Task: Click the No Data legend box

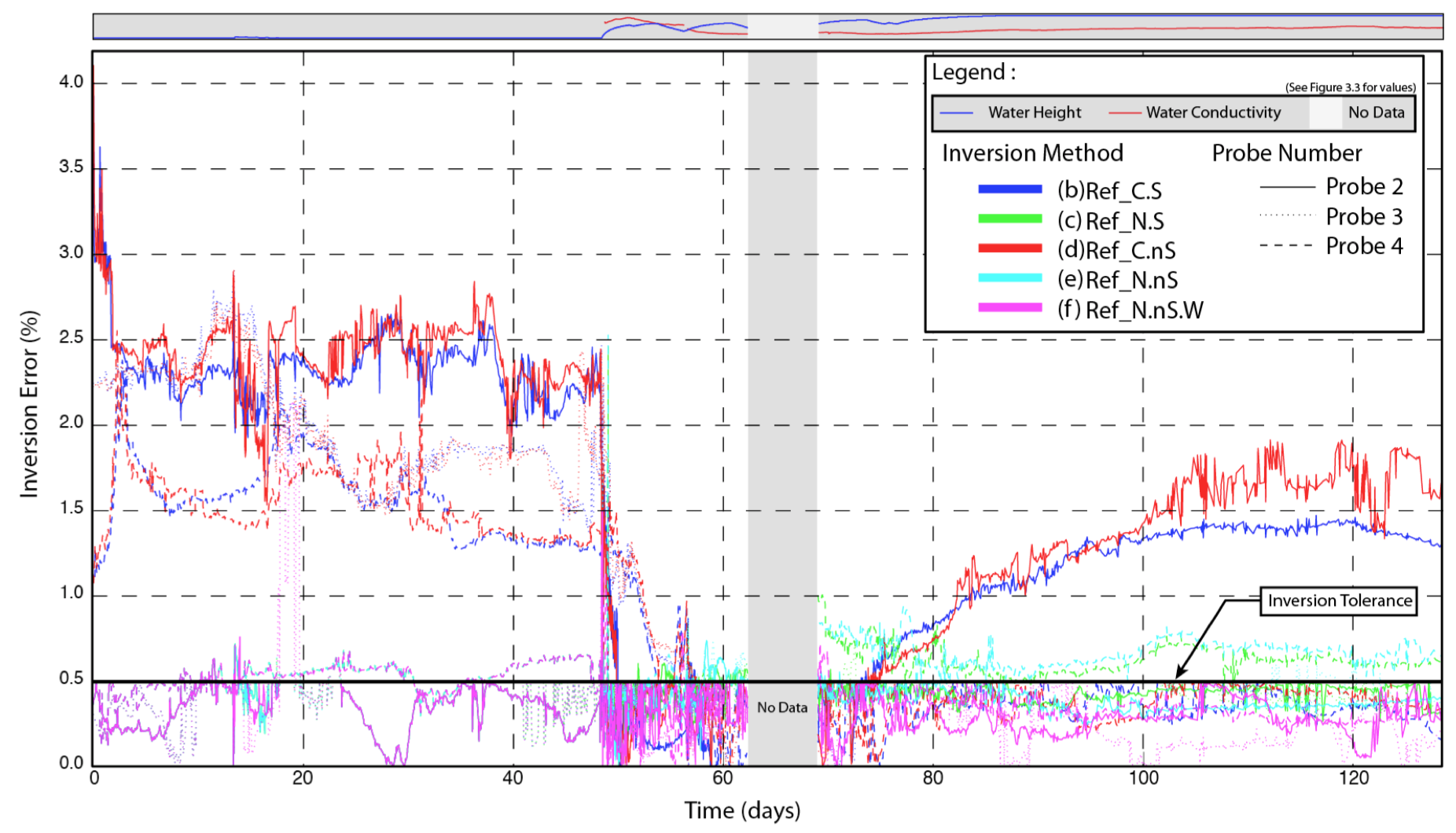Action: (x=1375, y=112)
